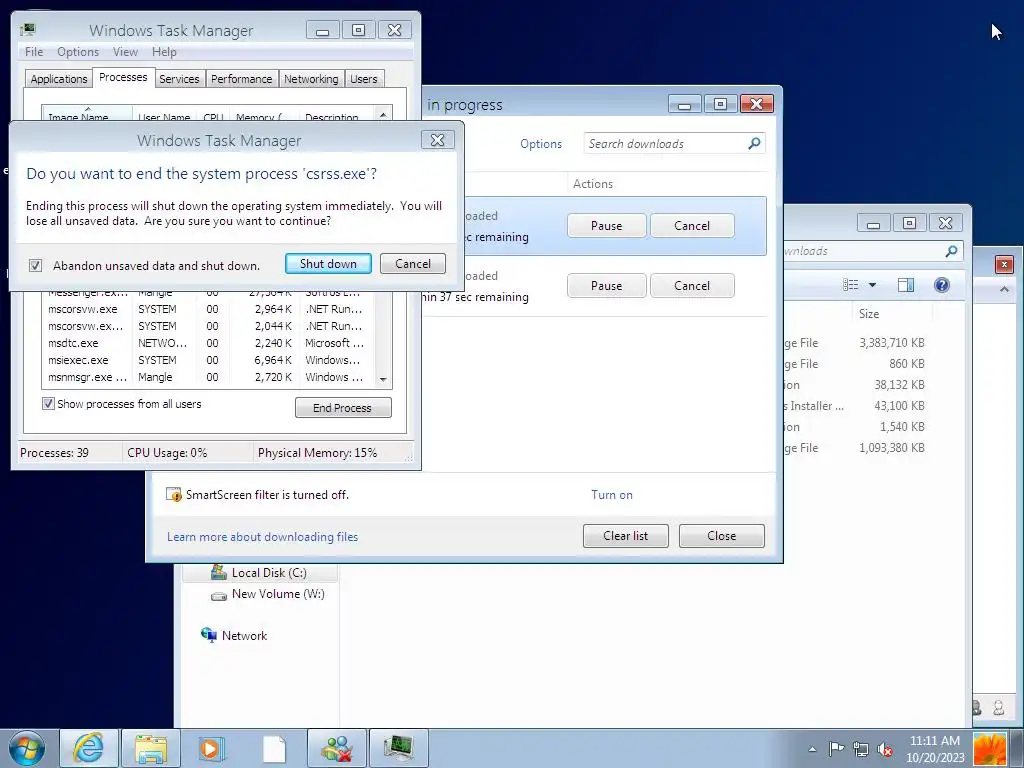The width and height of the screenshot is (1024, 768).
Task: Click the CPU Usage status bar entry
Action: coord(167,453)
